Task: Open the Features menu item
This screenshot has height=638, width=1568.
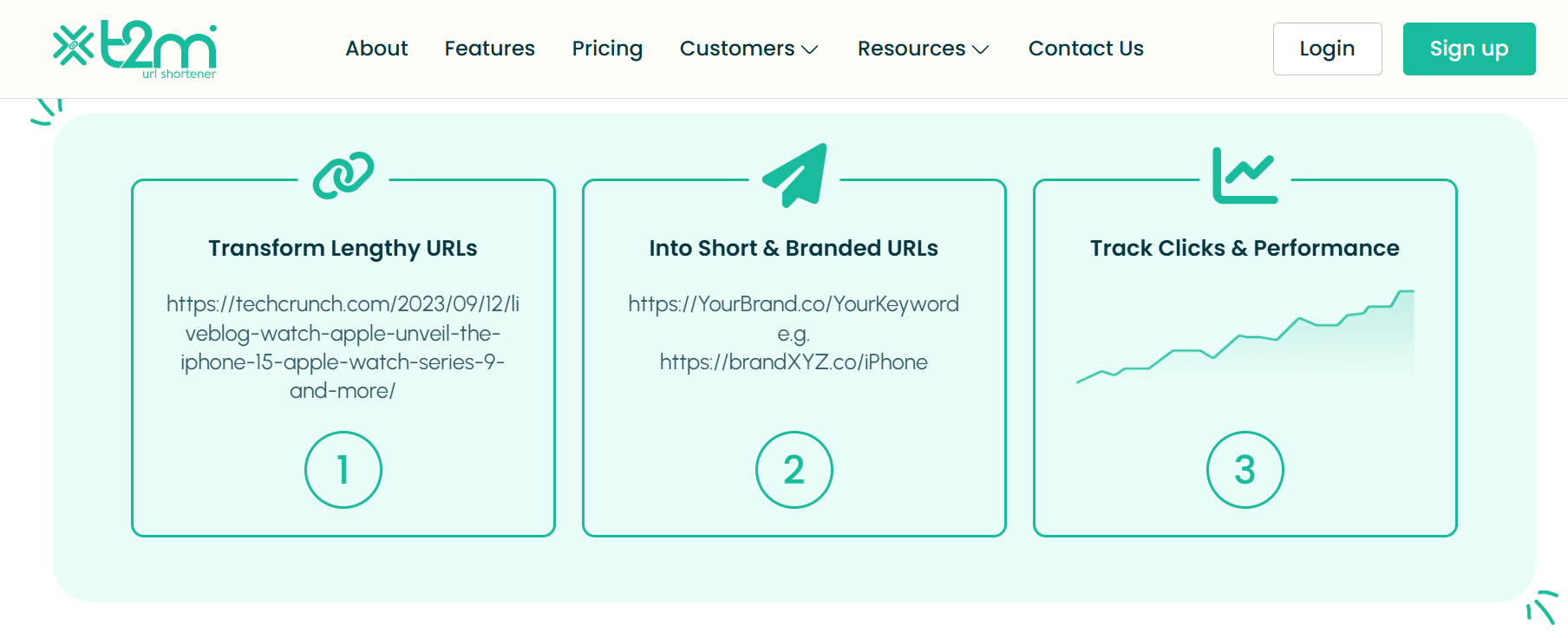Action: (x=489, y=49)
